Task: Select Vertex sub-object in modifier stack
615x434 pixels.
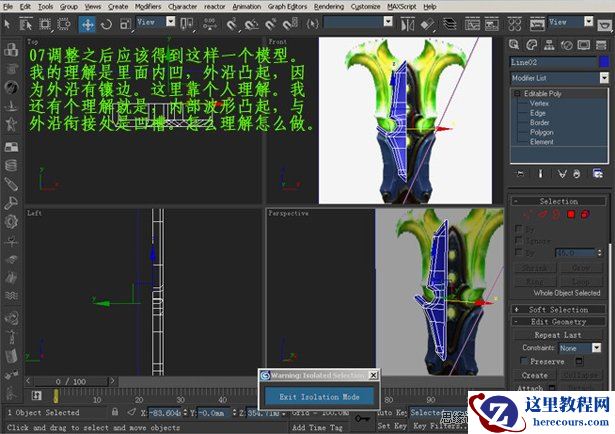Action: click(539, 103)
